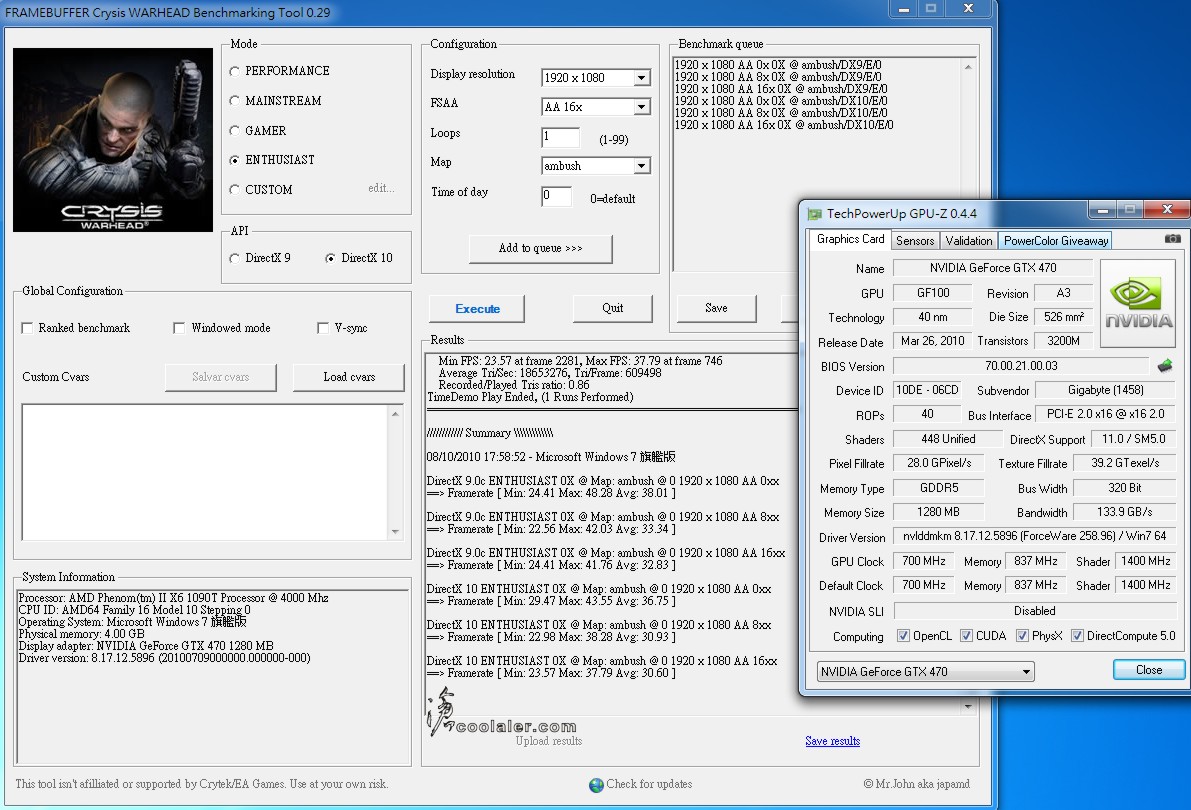The image size is (1191, 810).
Task: Click the BIOS save chip icon in GPU-Z
Action: click(1164, 366)
